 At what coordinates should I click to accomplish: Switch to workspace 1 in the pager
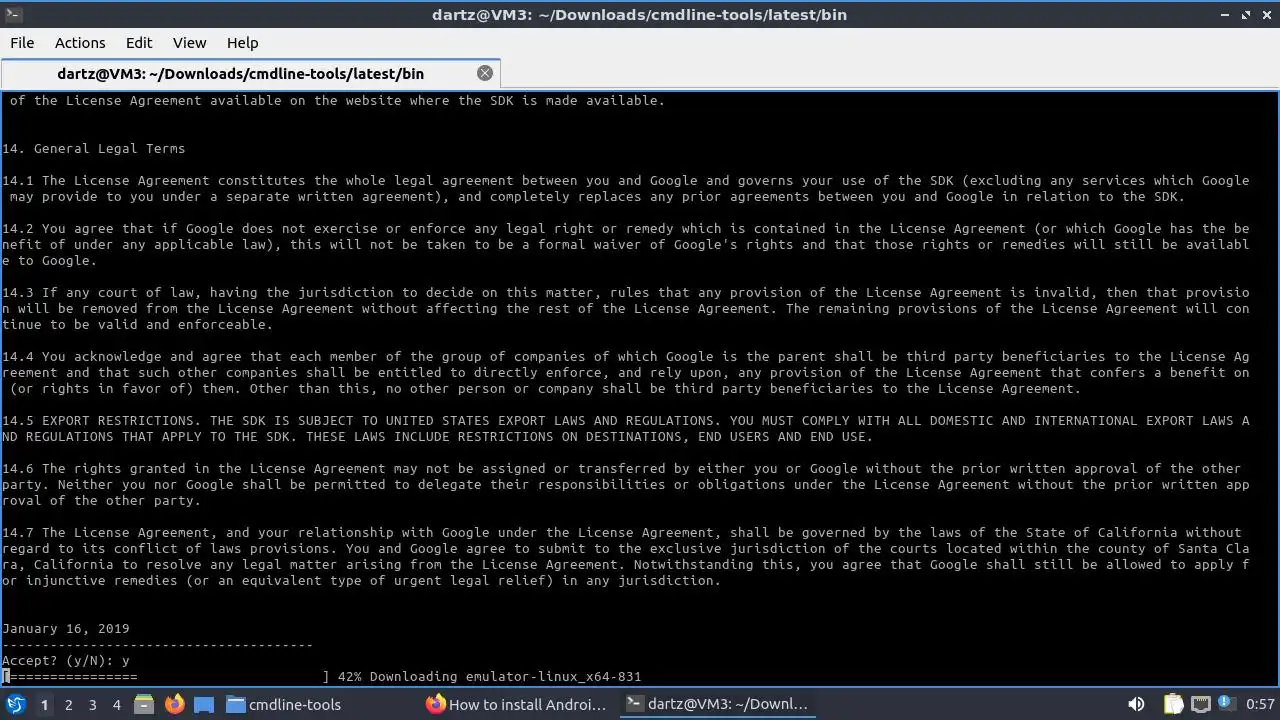pos(44,704)
